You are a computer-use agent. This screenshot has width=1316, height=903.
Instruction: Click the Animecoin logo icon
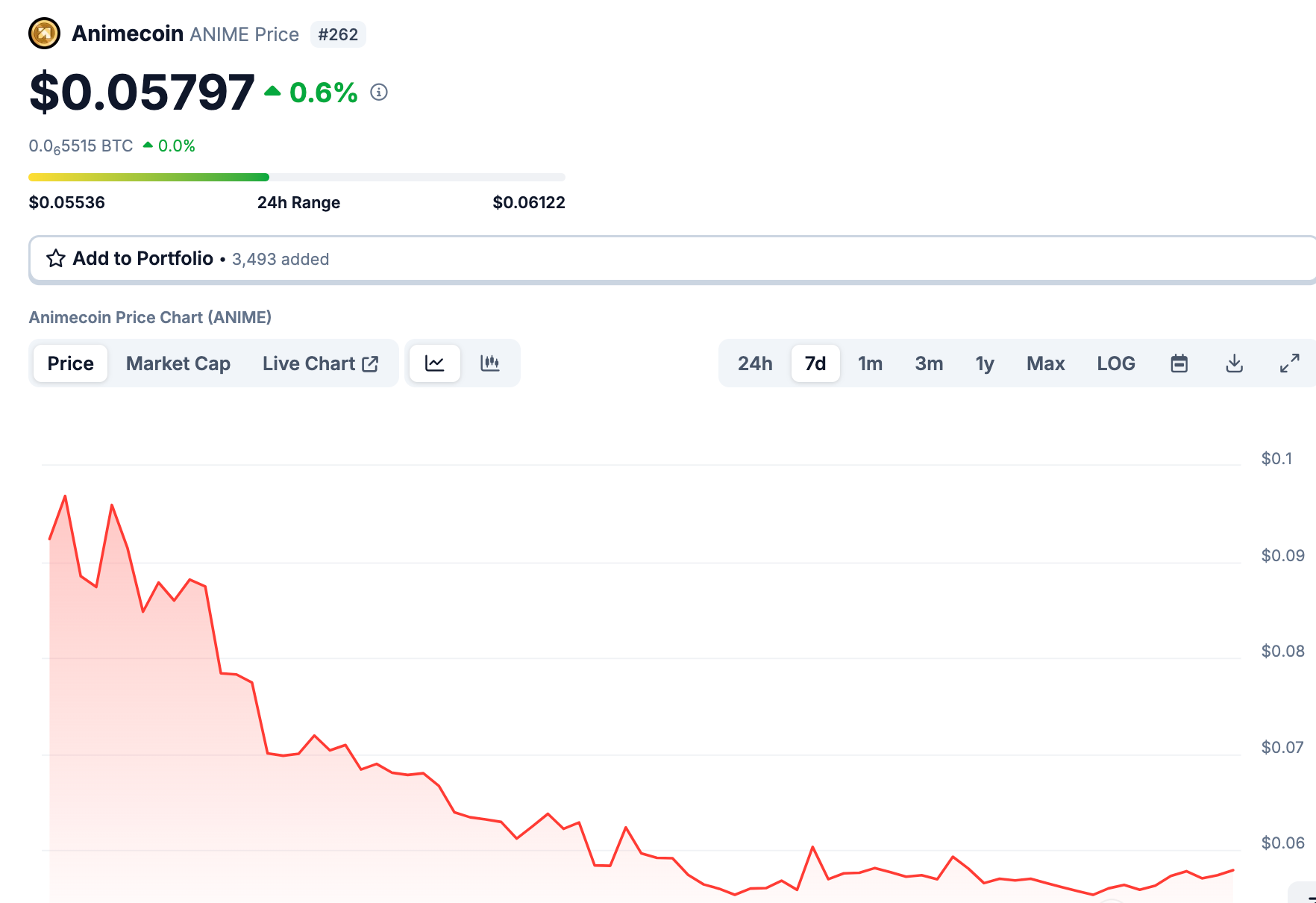point(44,34)
